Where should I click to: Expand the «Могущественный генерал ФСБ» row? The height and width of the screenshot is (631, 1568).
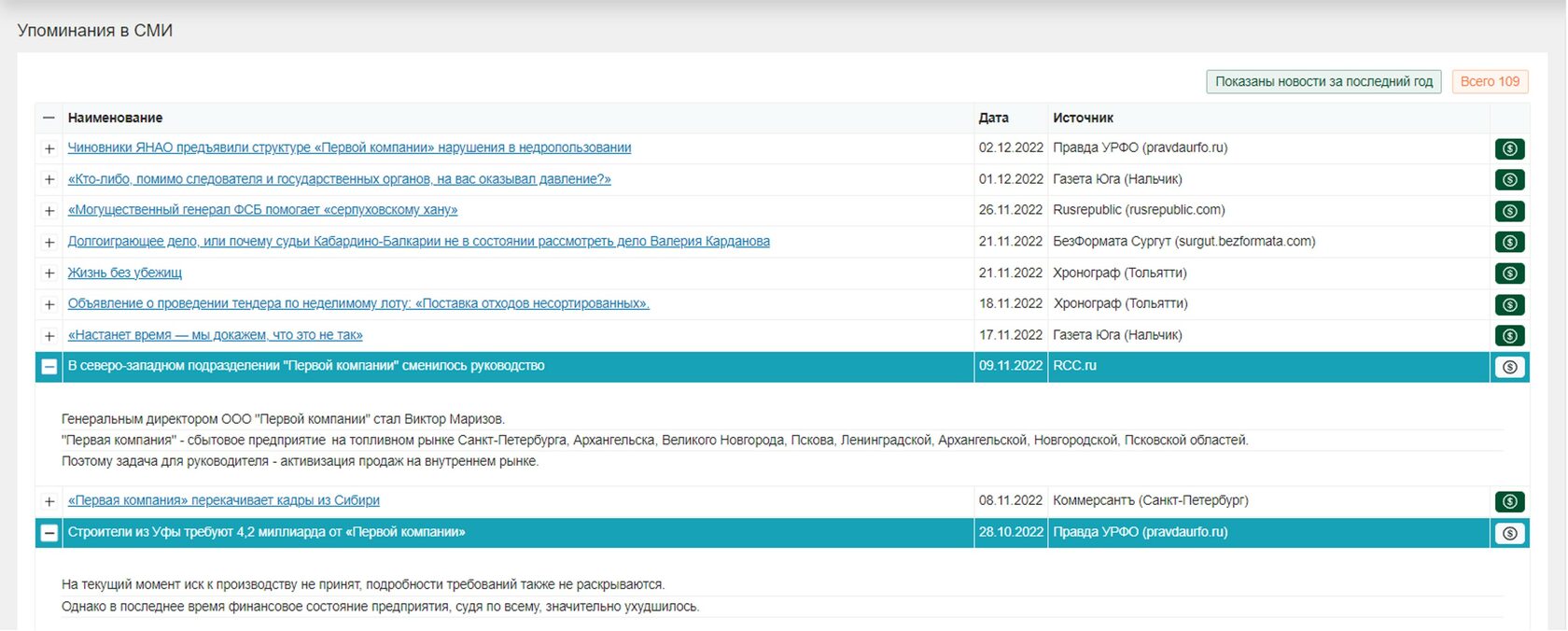coord(49,211)
